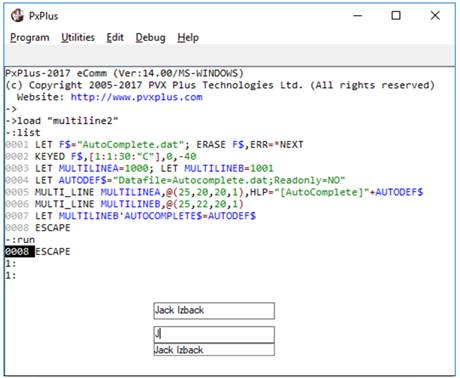Select the Jack Izback autocomplete suggestion
The height and width of the screenshot is (378, 460).
214,350
